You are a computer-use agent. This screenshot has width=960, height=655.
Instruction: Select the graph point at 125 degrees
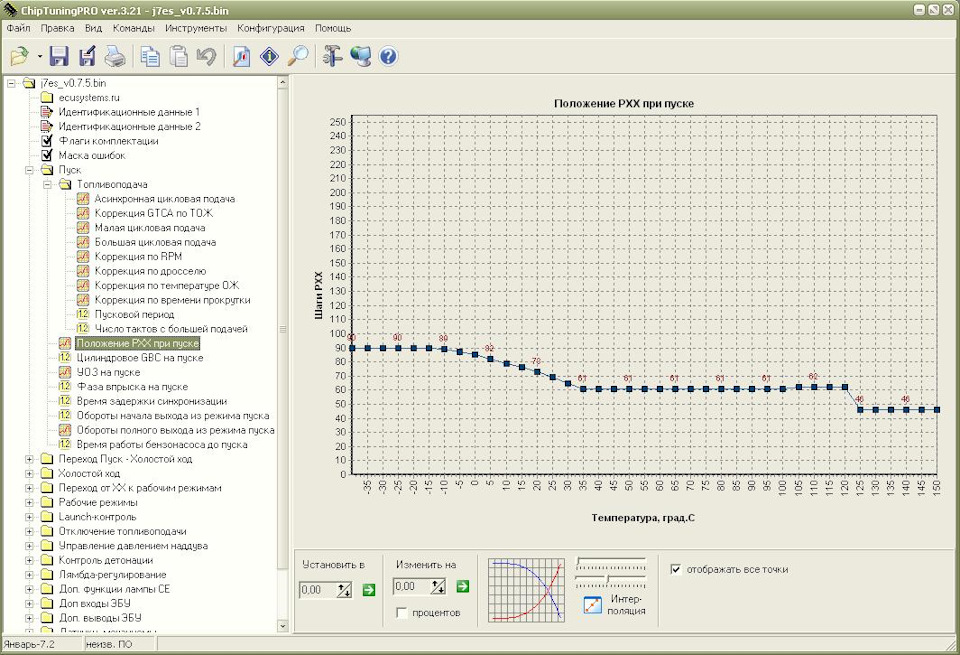click(x=860, y=410)
